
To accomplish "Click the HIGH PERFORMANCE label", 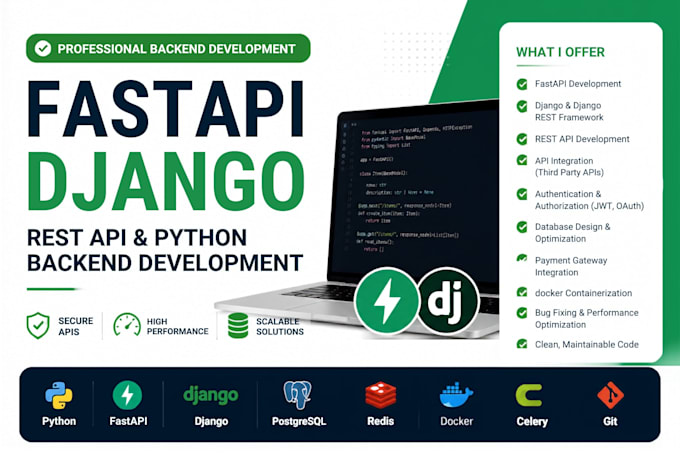I will tap(177, 326).
